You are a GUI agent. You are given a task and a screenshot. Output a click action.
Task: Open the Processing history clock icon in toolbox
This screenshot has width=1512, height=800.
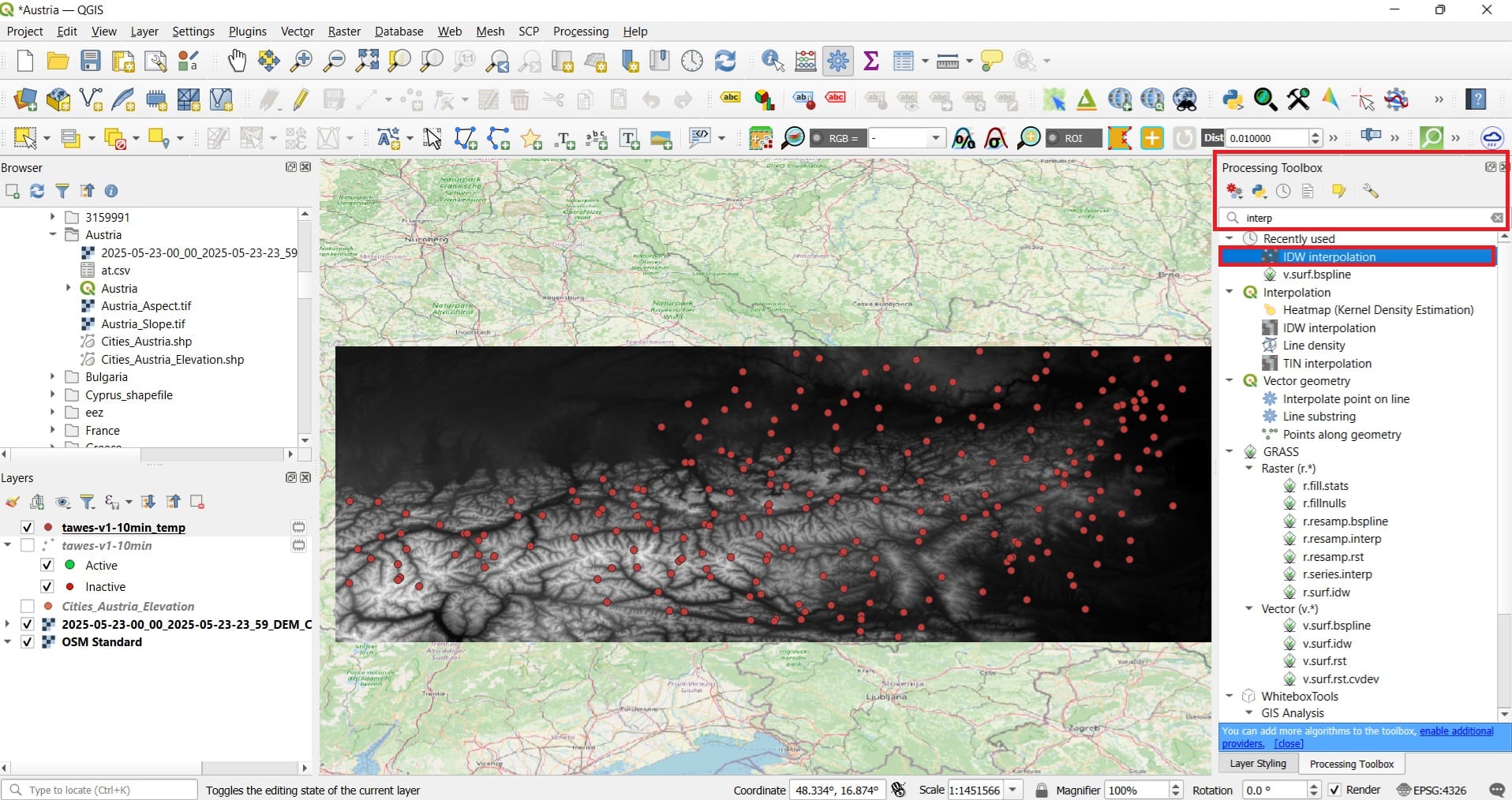point(1284,191)
